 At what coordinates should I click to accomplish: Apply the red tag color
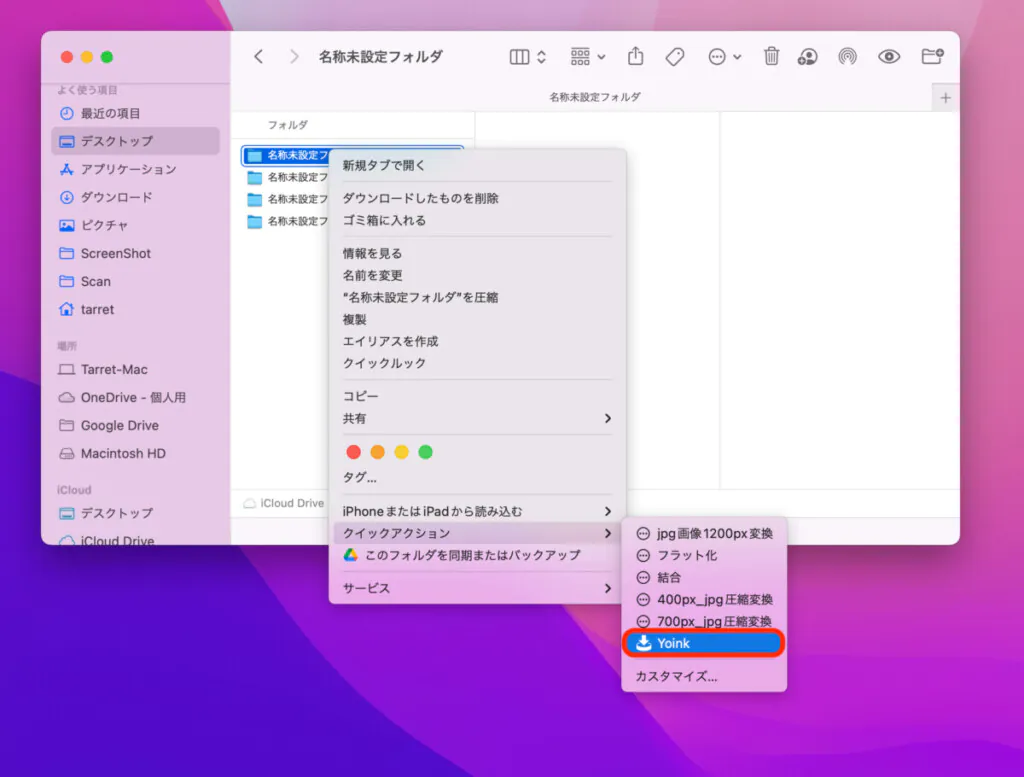pyautogui.click(x=353, y=452)
